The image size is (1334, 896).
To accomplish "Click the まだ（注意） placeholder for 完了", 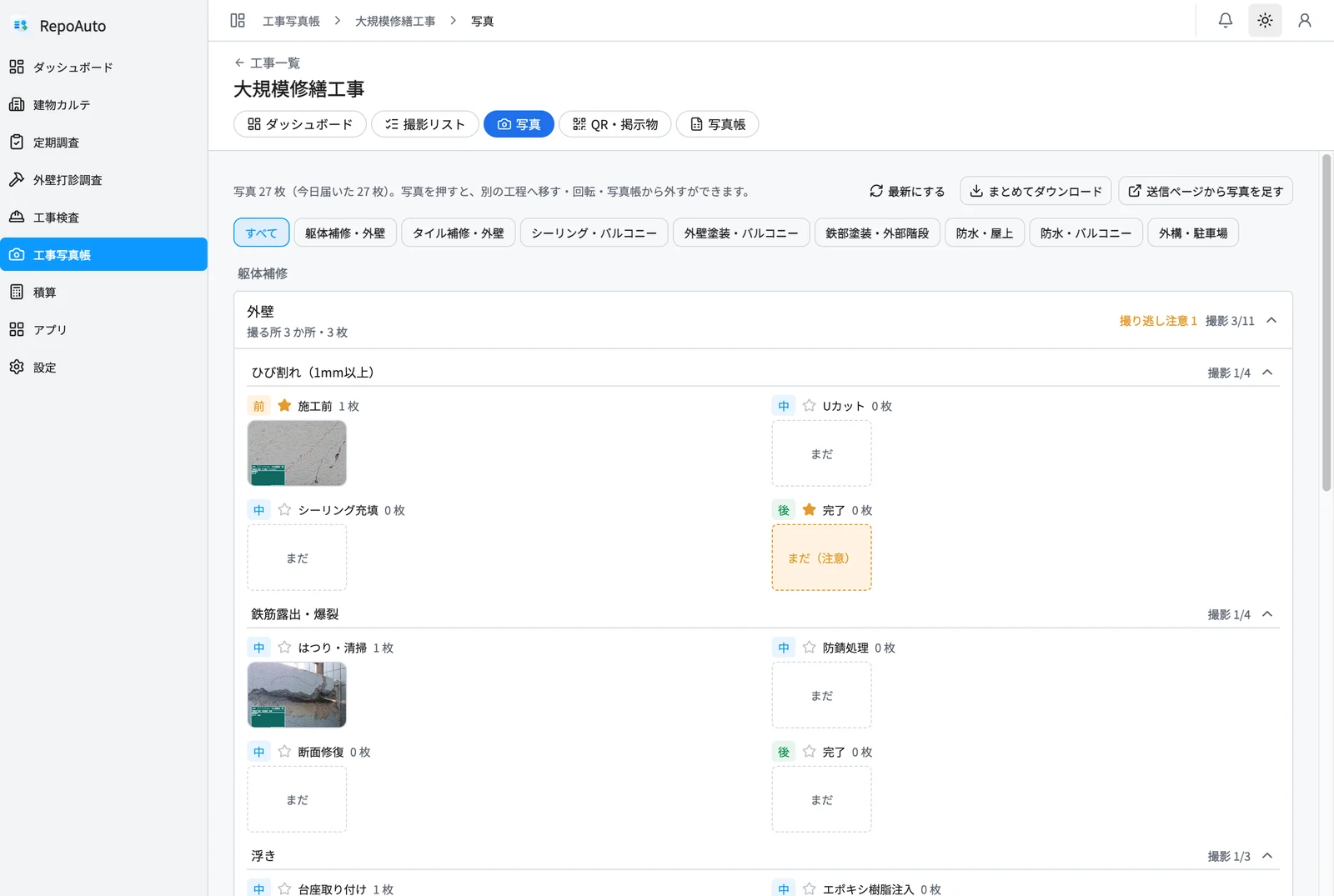I will 821,558.
